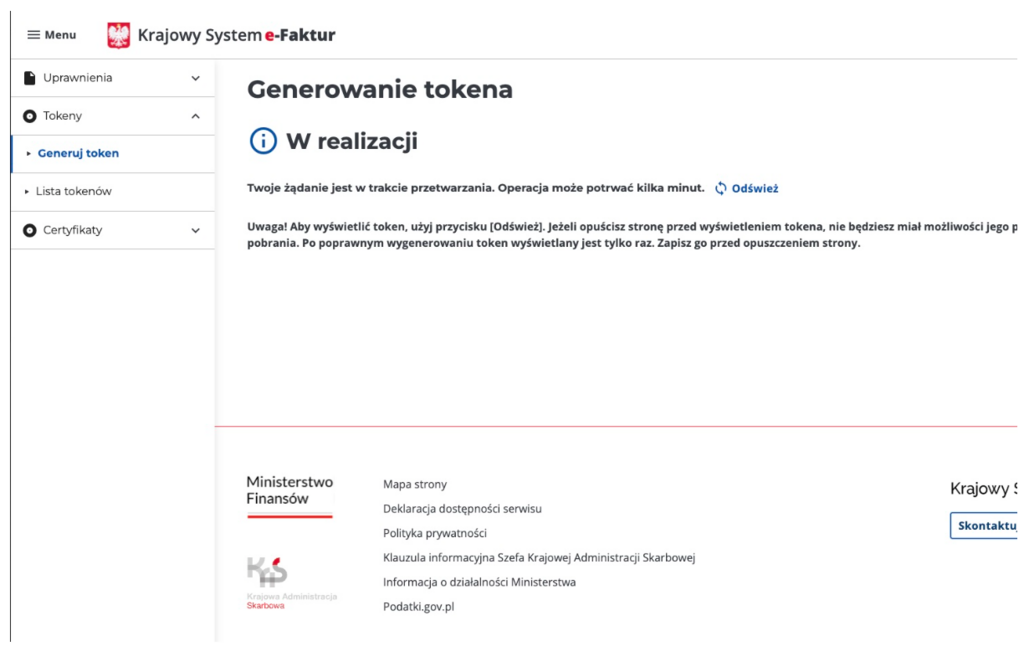Open the Mapa strony link

pyautogui.click(x=414, y=484)
